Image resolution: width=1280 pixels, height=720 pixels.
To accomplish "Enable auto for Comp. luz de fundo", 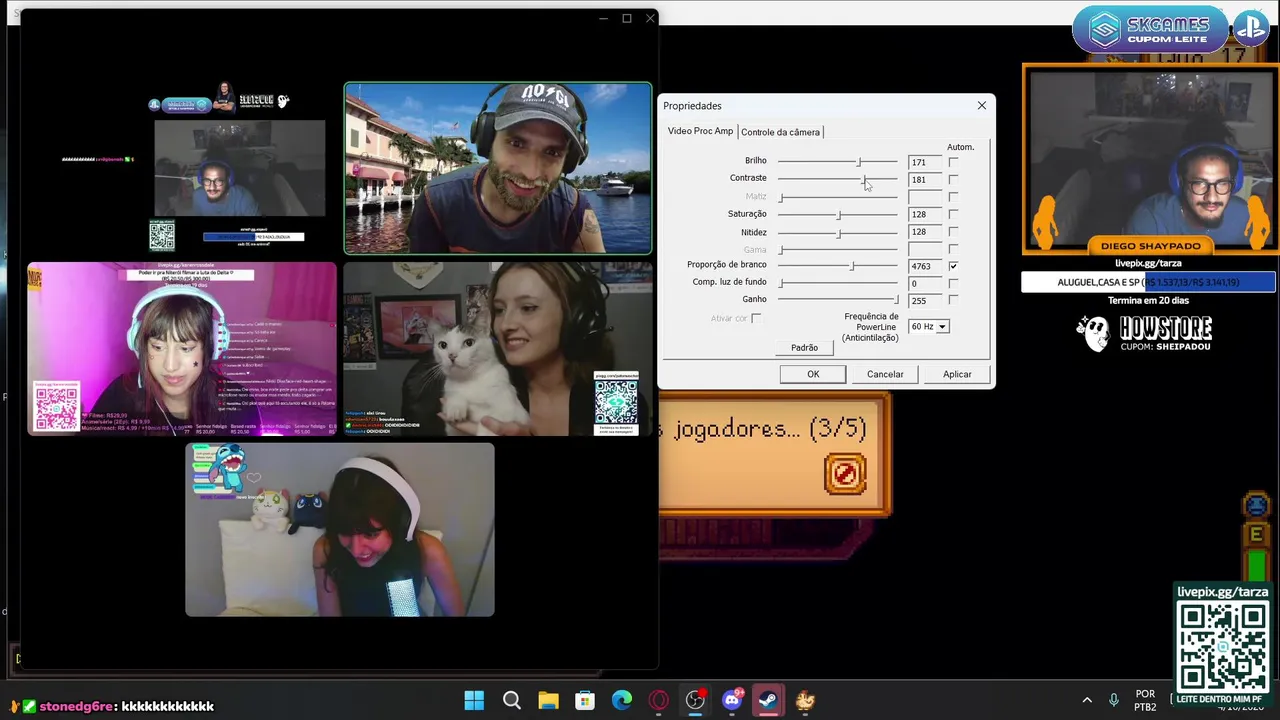I will pos(953,283).
